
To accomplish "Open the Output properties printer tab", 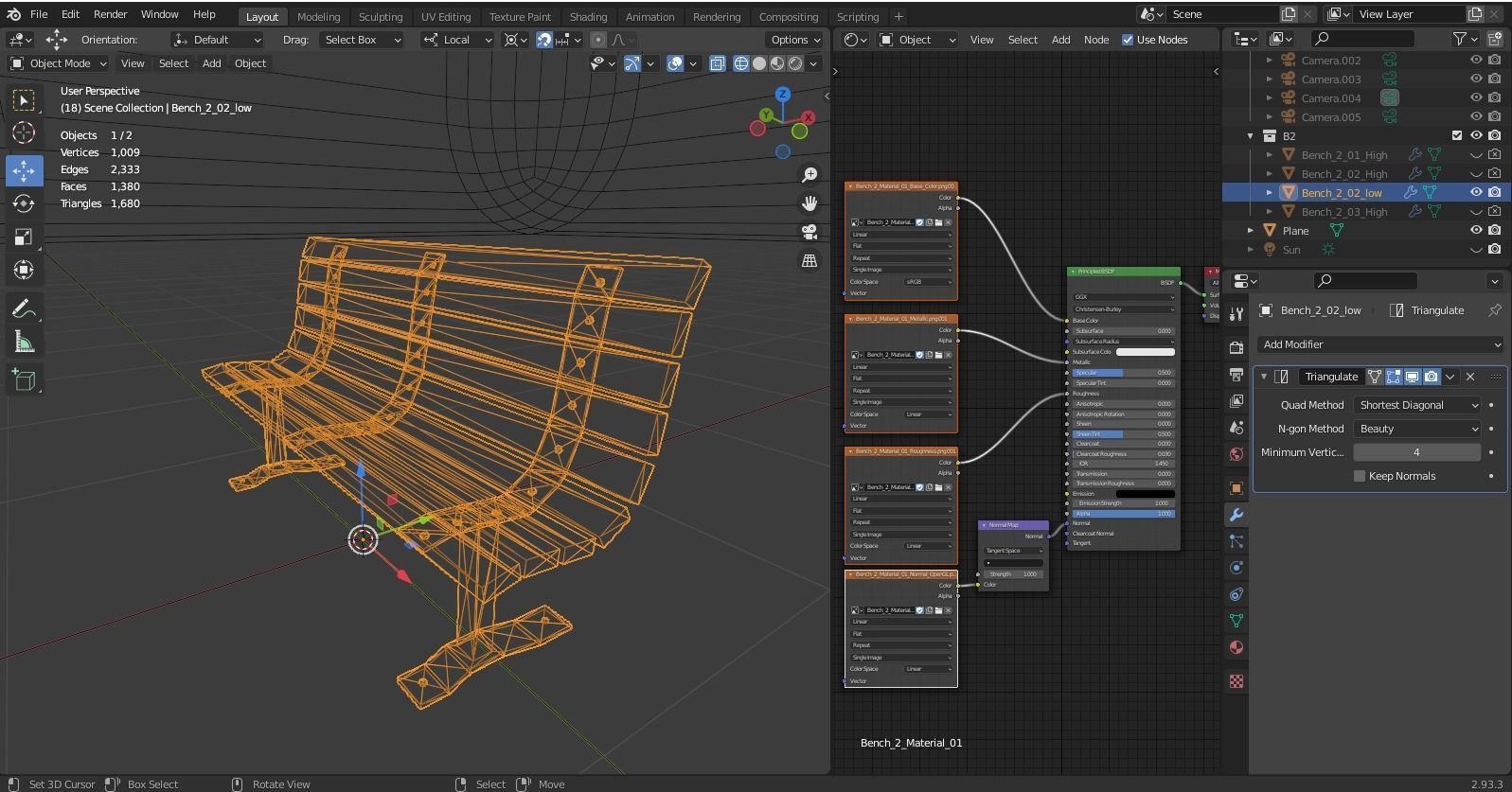I will click(x=1236, y=375).
